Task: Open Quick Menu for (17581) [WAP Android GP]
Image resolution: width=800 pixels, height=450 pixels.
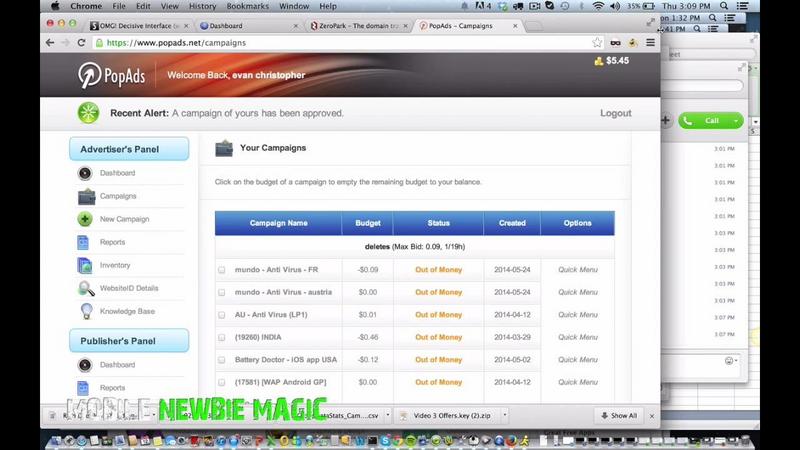Action: point(578,382)
